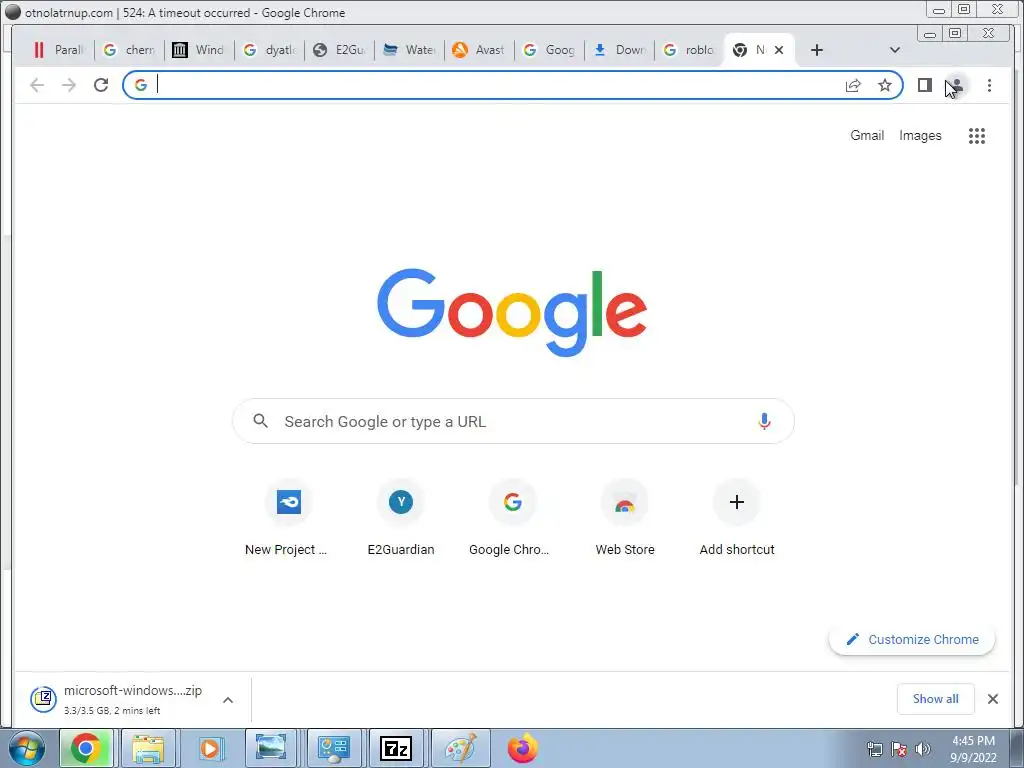Click the network tray icon
The width and height of the screenshot is (1024, 768).
pyautogui.click(x=874, y=749)
